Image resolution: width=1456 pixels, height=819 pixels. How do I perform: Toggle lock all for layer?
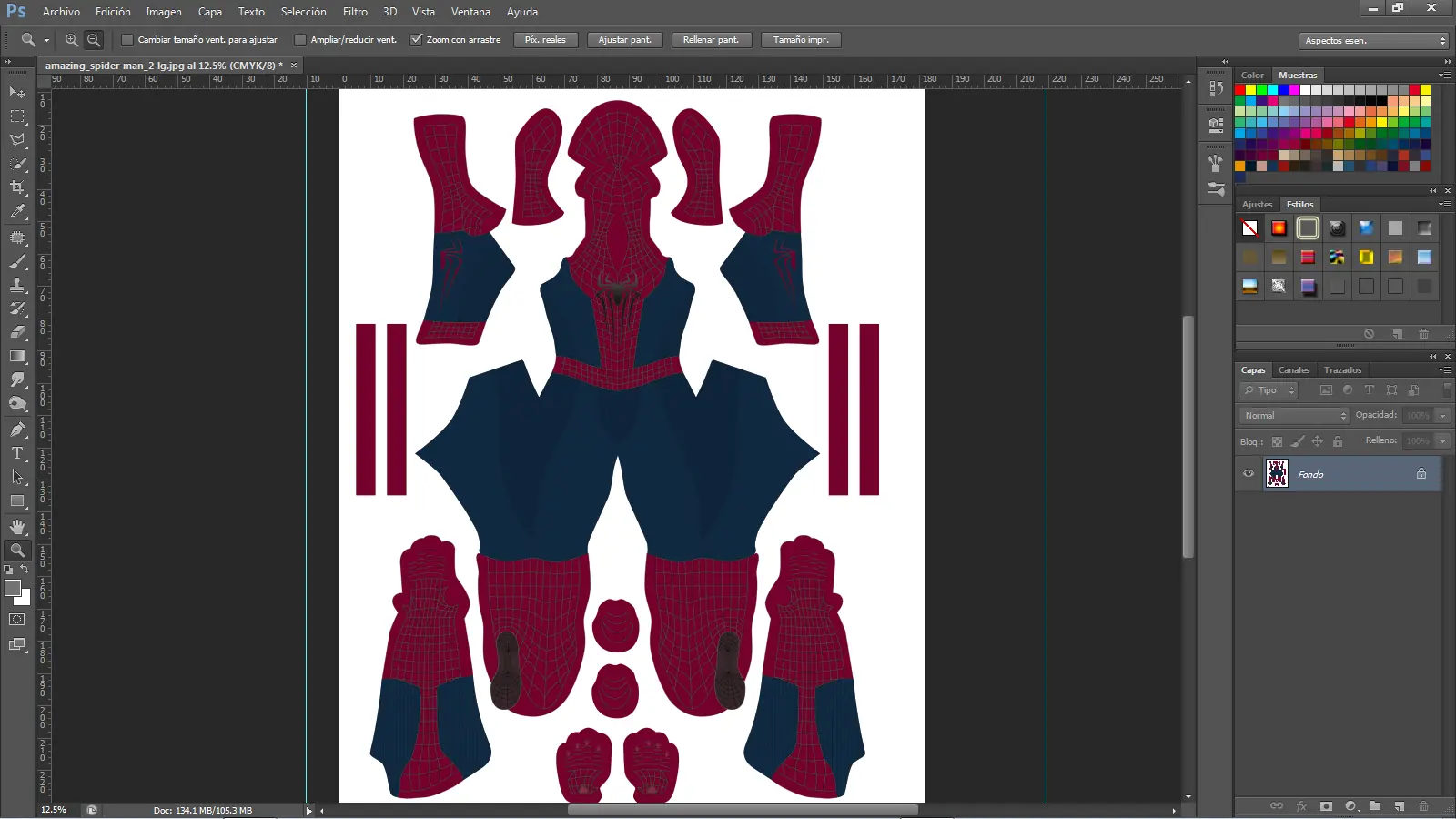coord(1338,441)
